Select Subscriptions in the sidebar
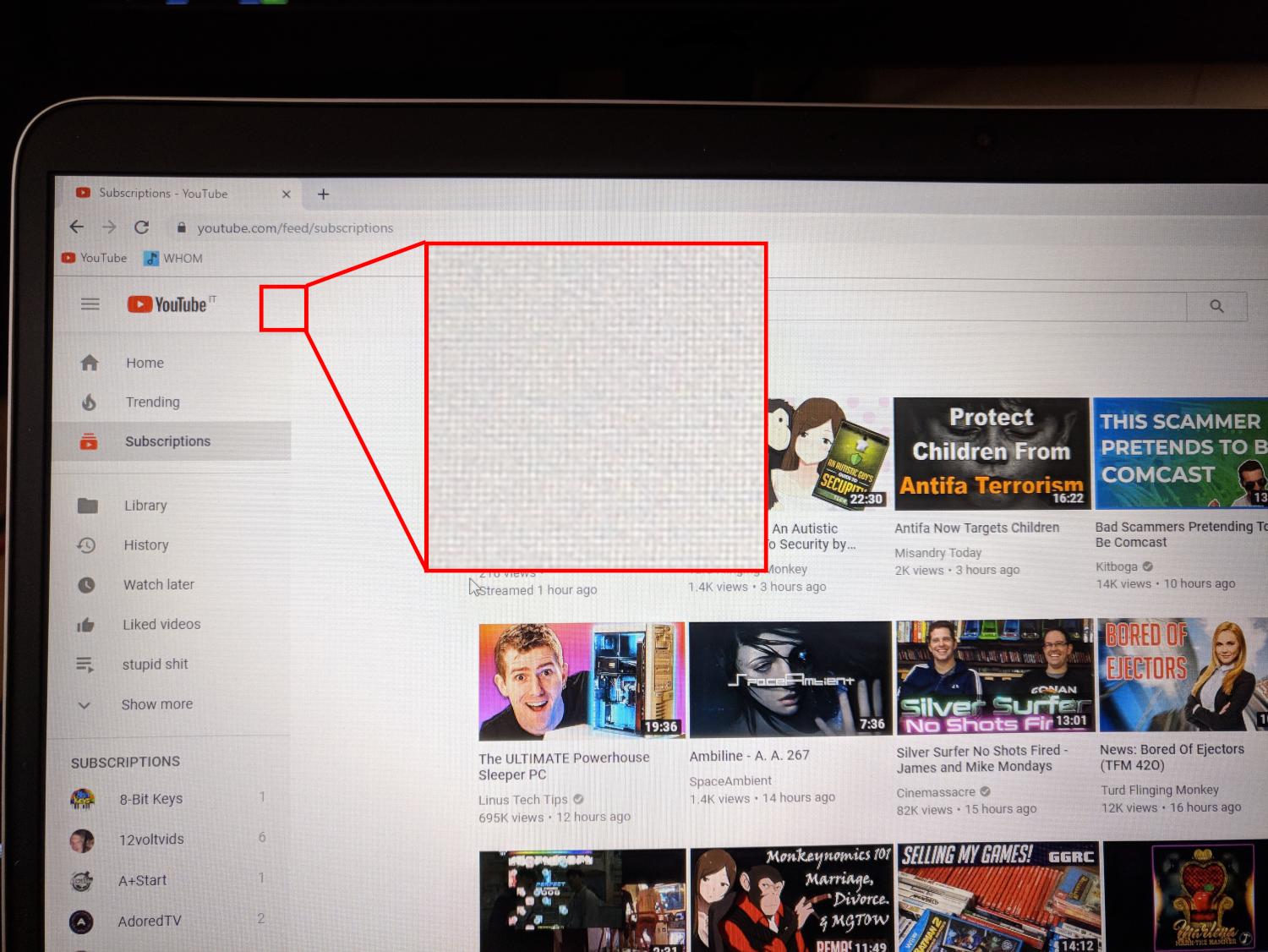Image resolution: width=1268 pixels, height=952 pixels. [167, 441]
